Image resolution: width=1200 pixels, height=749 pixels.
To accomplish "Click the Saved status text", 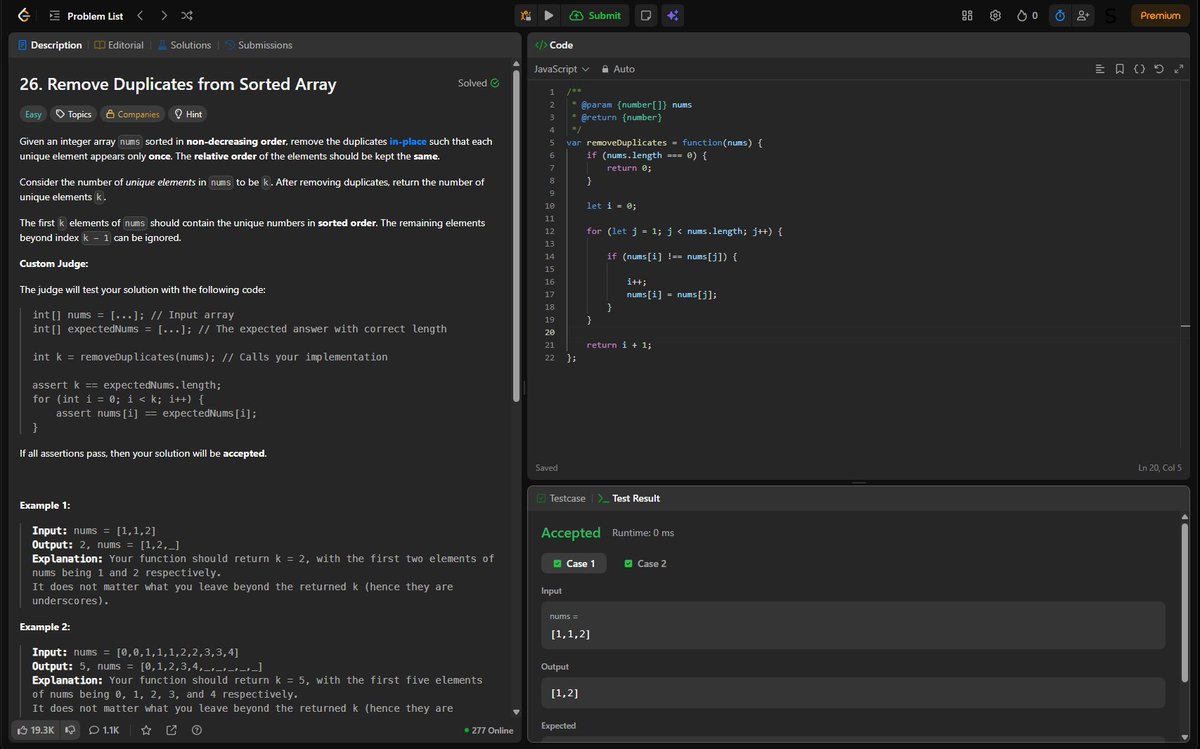I will tap(547, 468).
